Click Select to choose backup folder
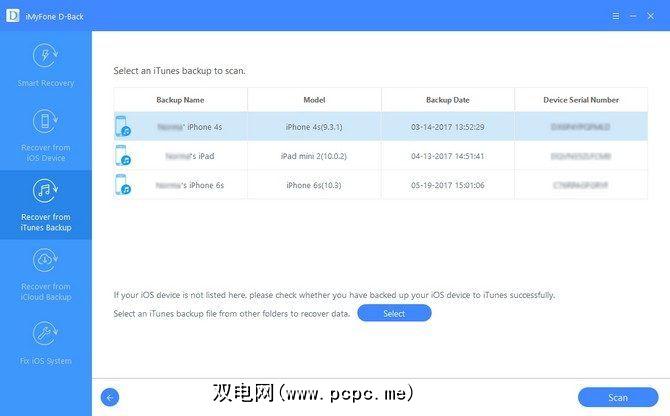The height and width of the screenshot is (416, 670). [394, 313]
